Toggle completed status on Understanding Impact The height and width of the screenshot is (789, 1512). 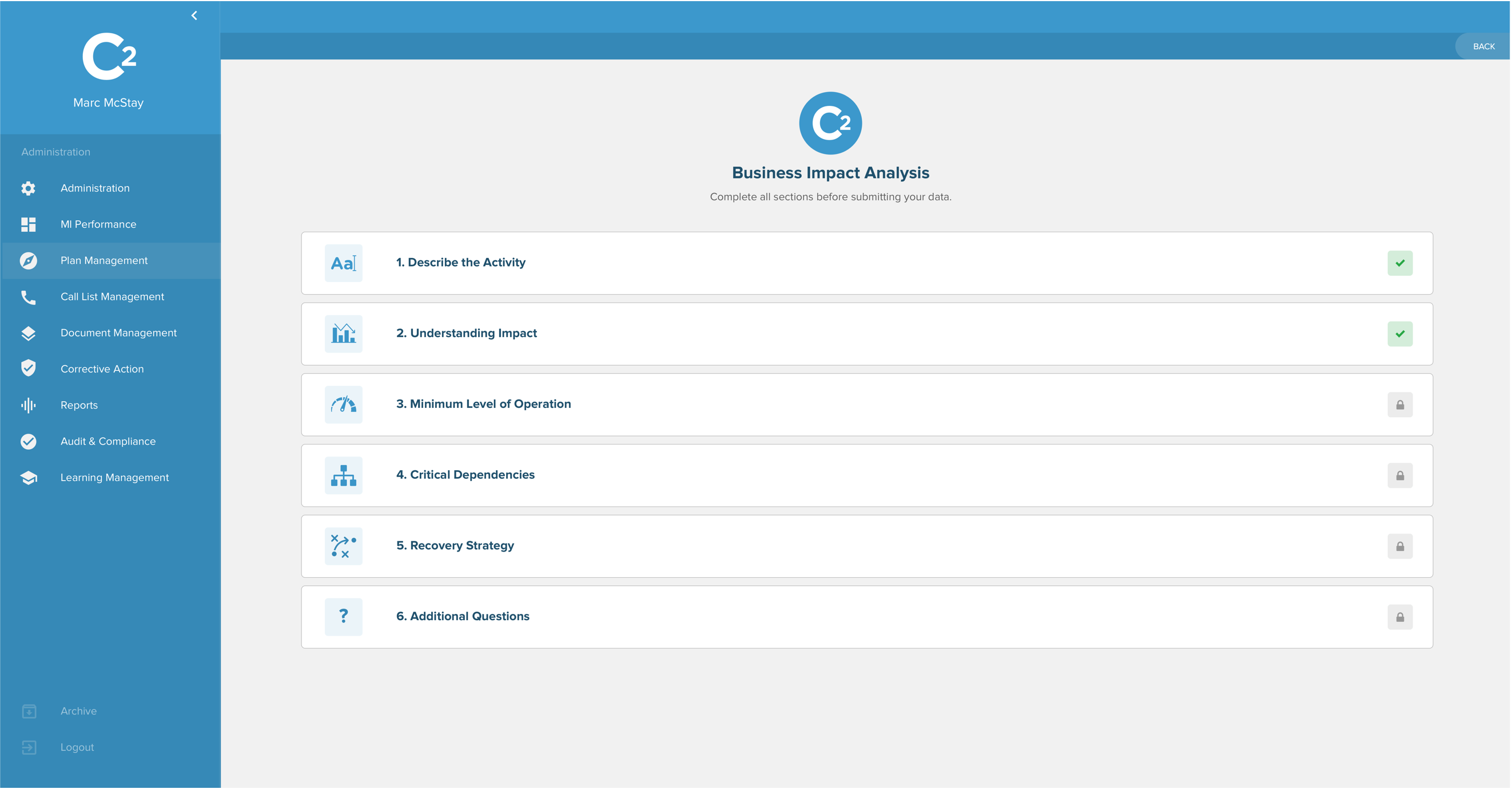click(1400, 333)
